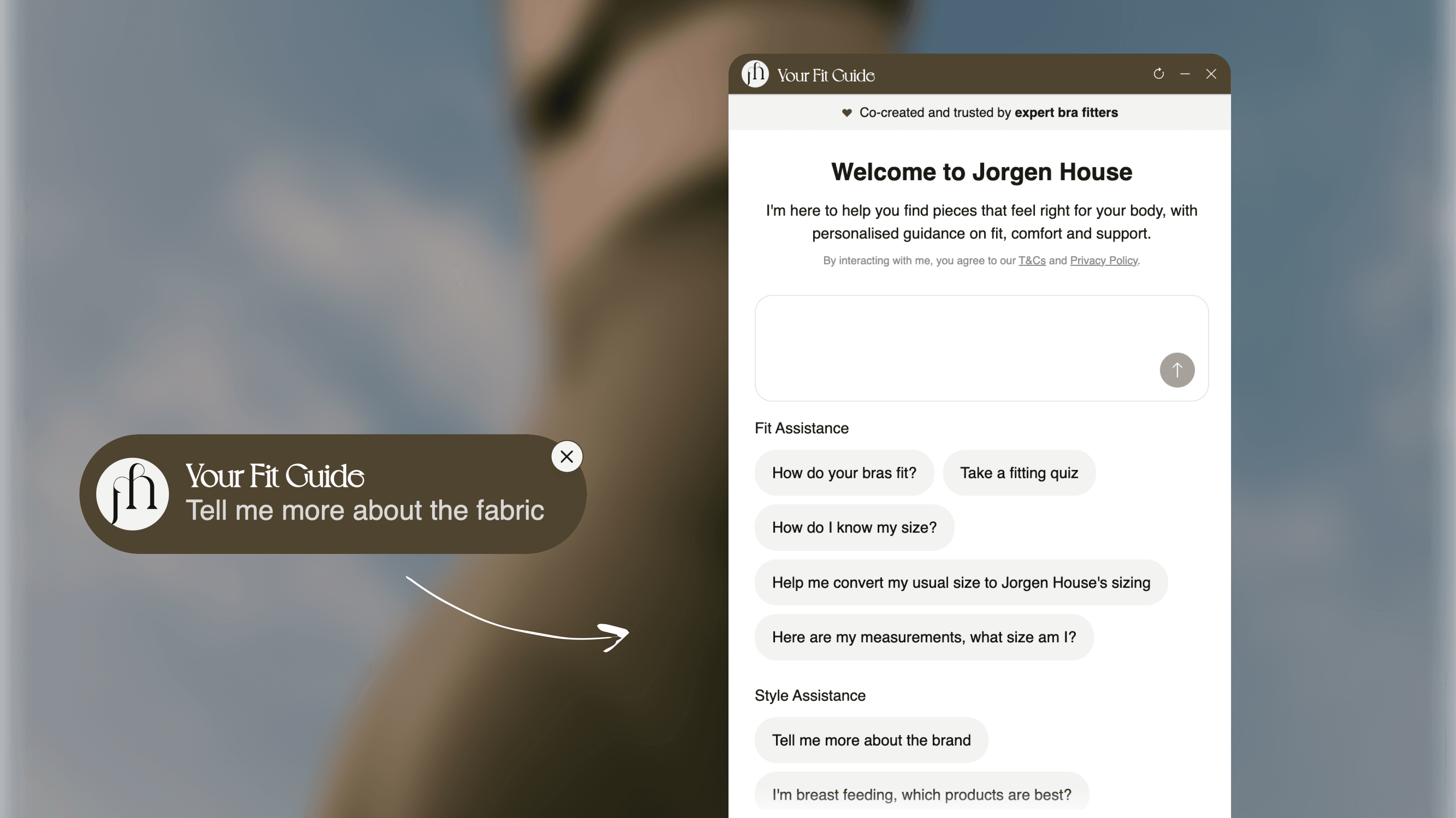Image resolution: width=1456 pixels, height=818 pixels.
Task: Click 'Your Fit Guide' title in chat header
Action: [826, 75]
